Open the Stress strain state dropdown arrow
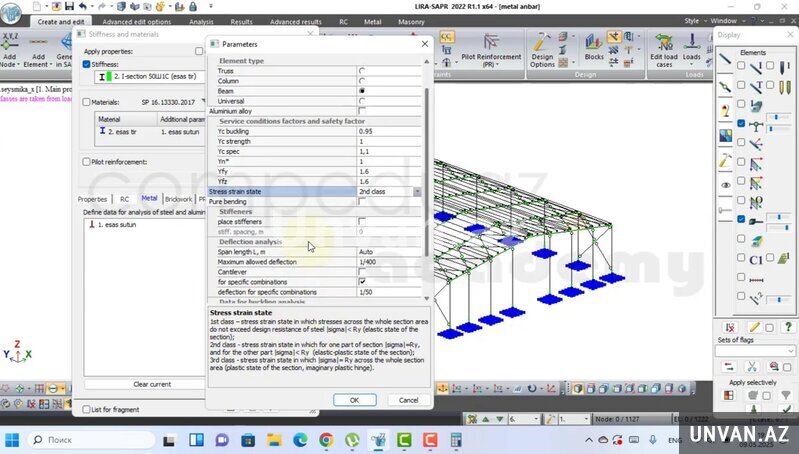The width and height of the screenshot is (799, 454). [x=417, y=192]
